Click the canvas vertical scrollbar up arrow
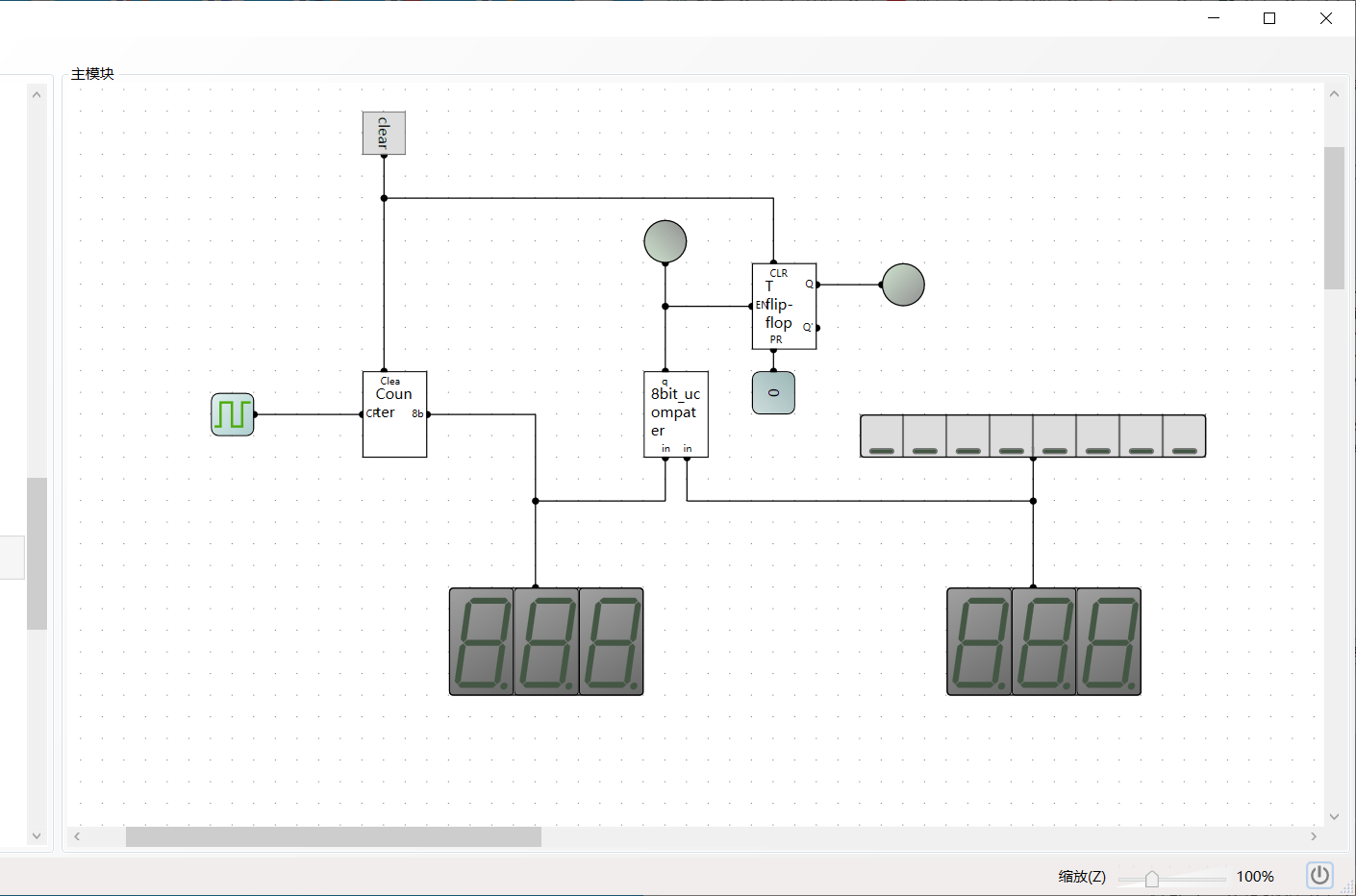The width and height of the screenshot is (1356, 896). [1334, 93]
